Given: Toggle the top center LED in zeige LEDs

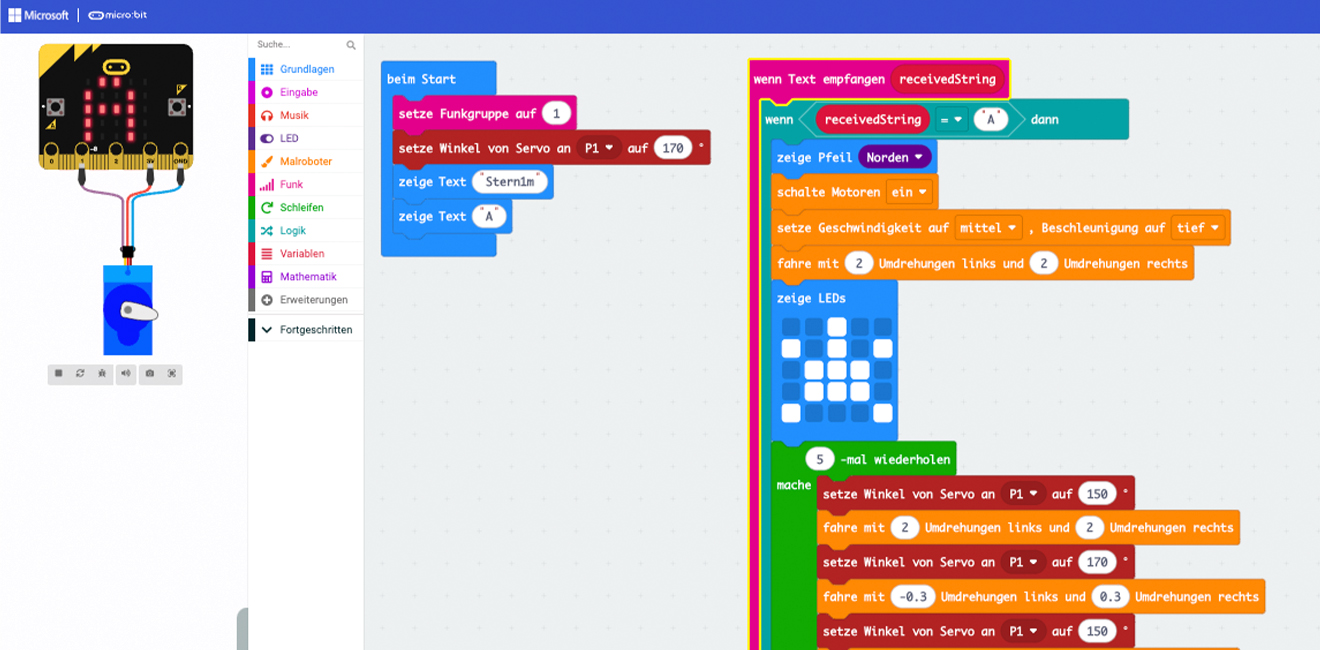Looking at the screenshot, I should [x=837, y=327].
